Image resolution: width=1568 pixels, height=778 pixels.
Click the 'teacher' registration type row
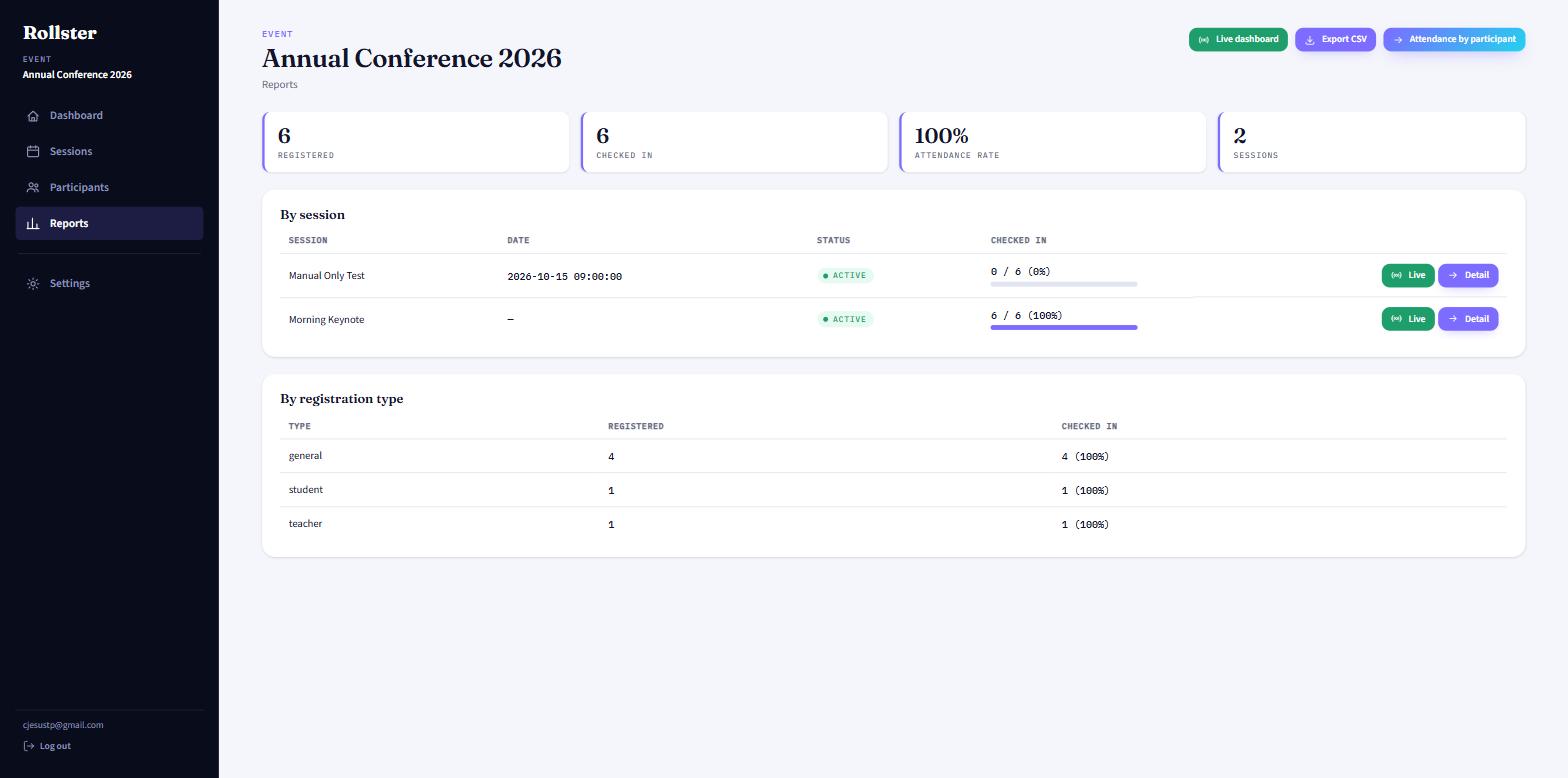(893, 524)
